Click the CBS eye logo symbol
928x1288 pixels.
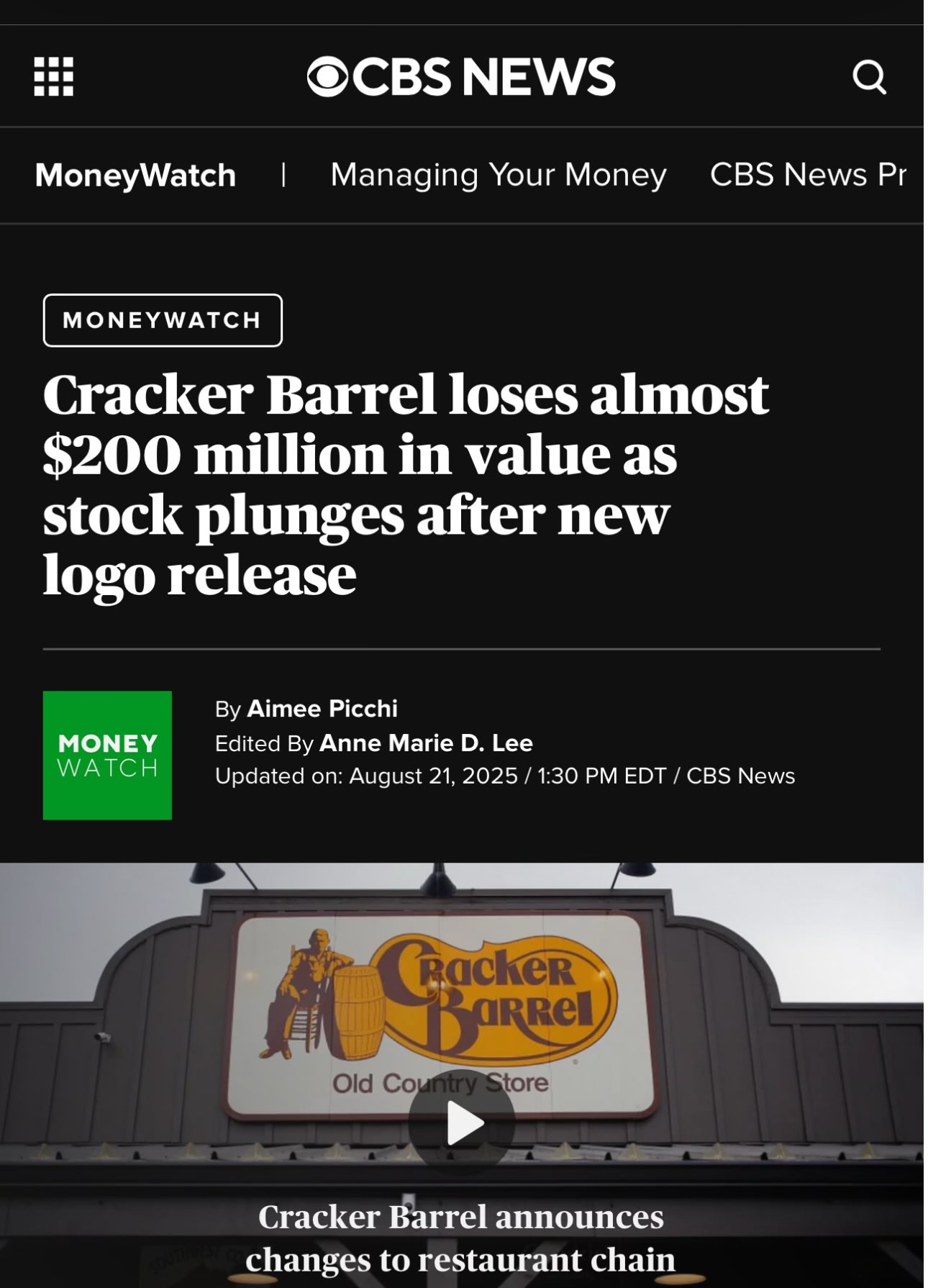[x=328, y=76]
